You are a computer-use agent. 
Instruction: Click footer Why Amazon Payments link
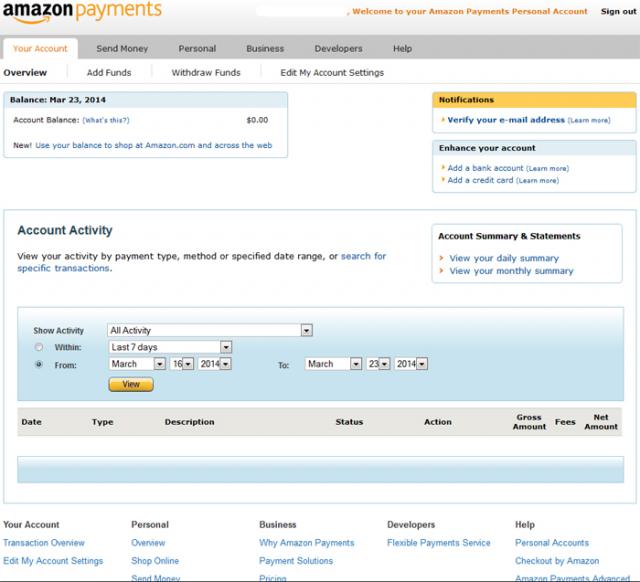(307, 542)
